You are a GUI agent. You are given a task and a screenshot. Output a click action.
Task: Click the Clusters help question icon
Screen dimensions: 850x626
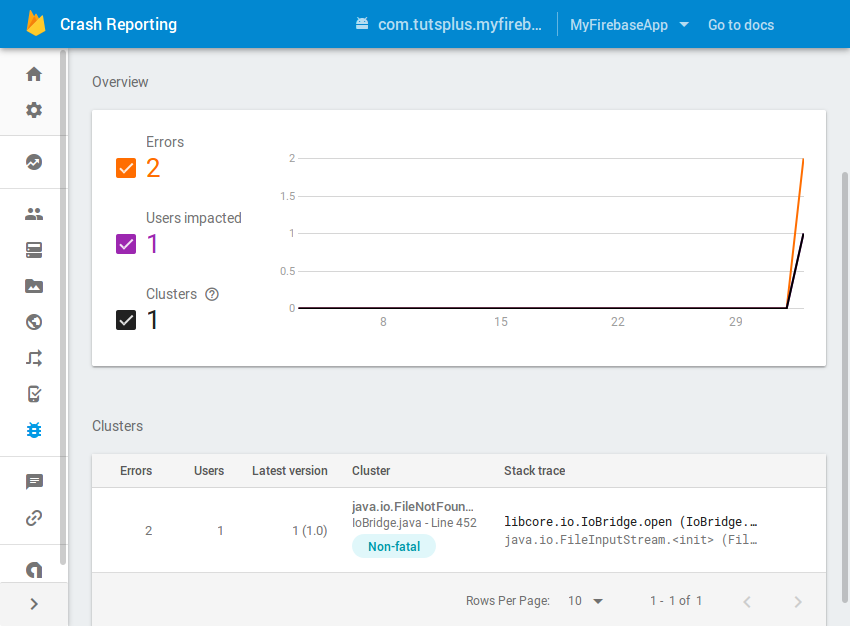tap(212, 294)
